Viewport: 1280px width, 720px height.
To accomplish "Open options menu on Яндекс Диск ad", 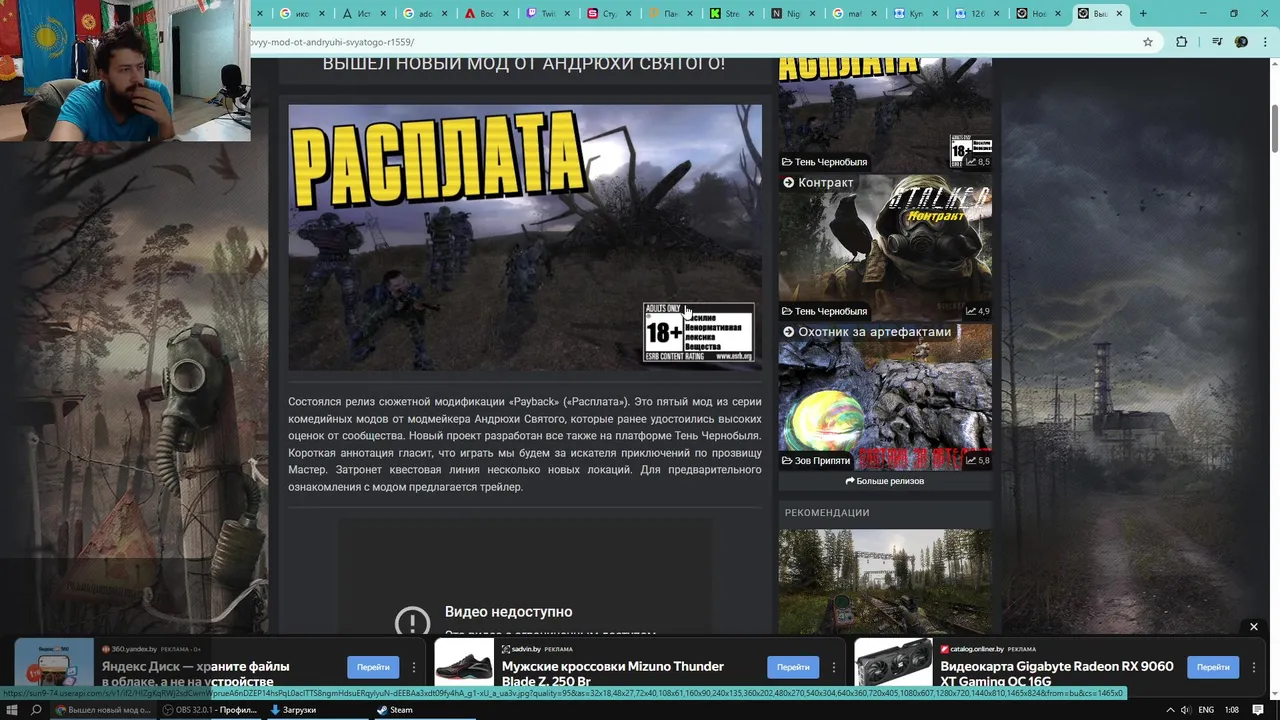I will click(x=414, y=667).
